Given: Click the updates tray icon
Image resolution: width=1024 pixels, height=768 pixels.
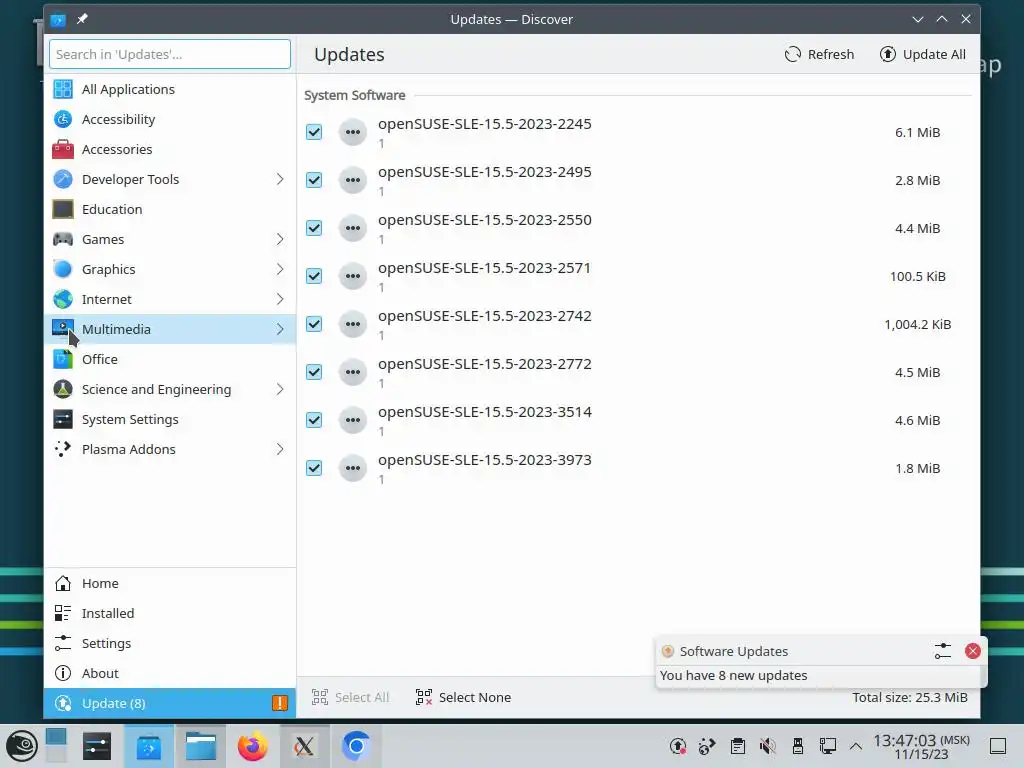Looking at the screenshot, I should pos(678,746).
